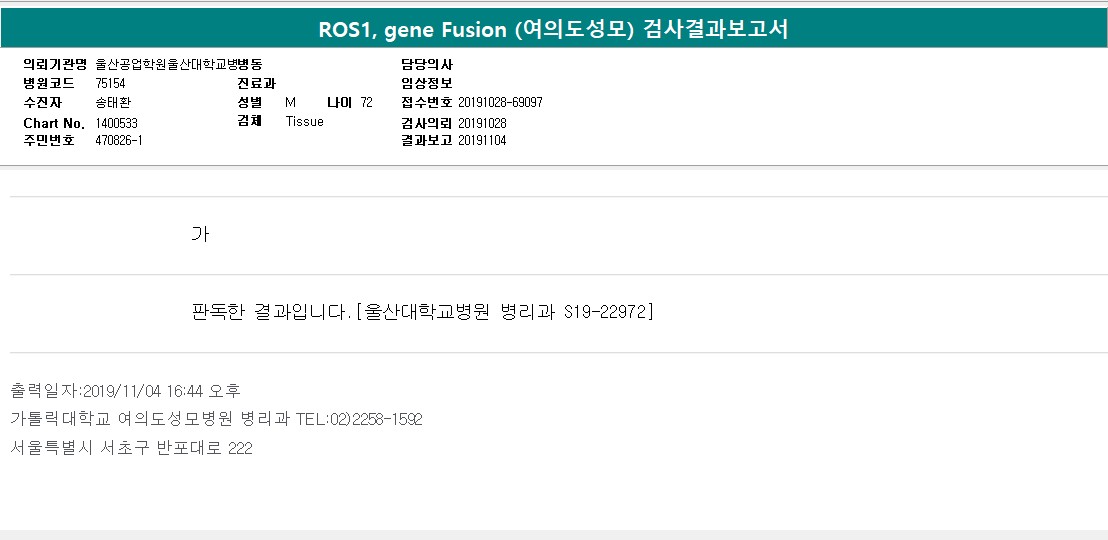Viewport: 1108px width, 540px height.
Task: Click the patient name 송태환
Action: 113,103
